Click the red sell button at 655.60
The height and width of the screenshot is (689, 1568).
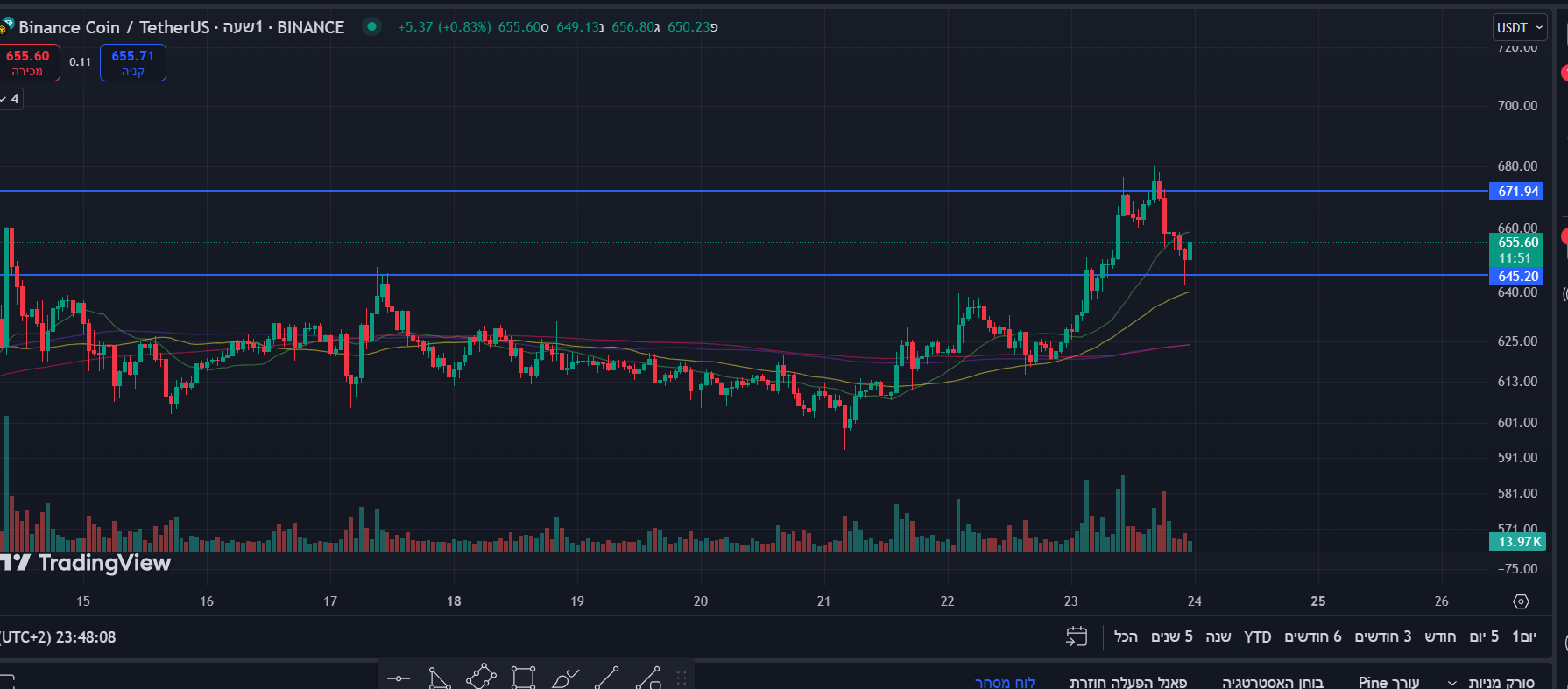(29, 62)
